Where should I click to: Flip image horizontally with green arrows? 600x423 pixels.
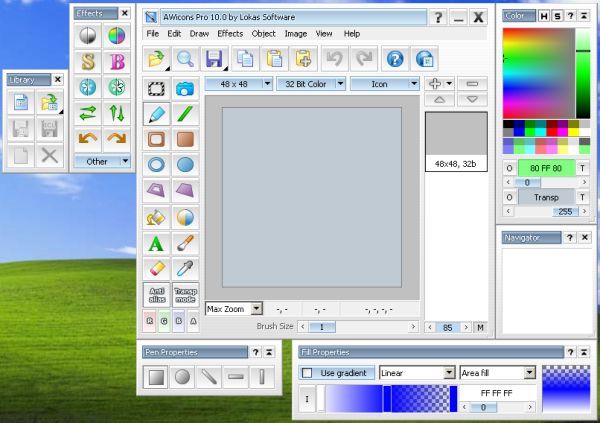88,113
